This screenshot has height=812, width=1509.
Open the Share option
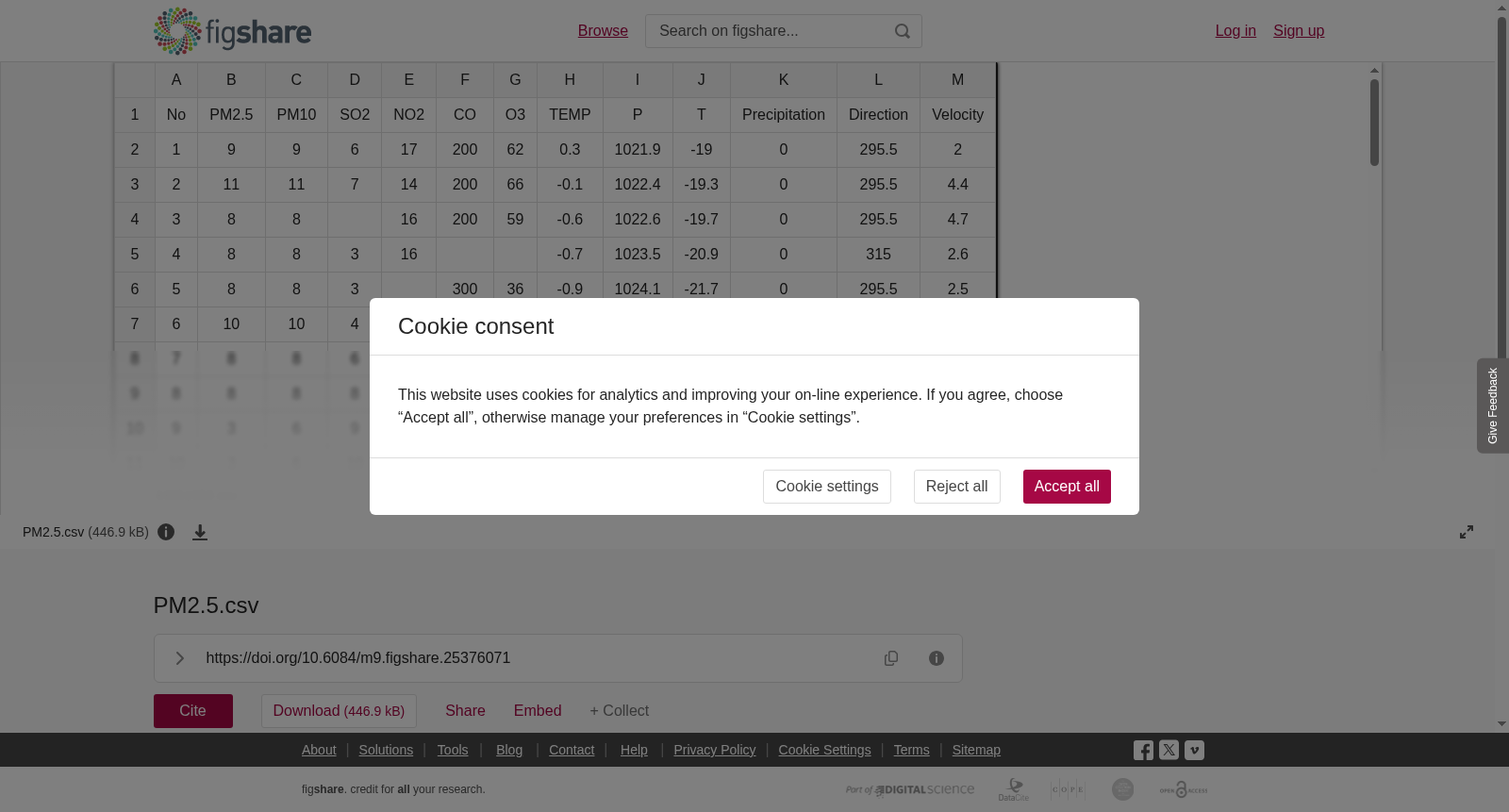pyautogui.click(x=465, y=711)
